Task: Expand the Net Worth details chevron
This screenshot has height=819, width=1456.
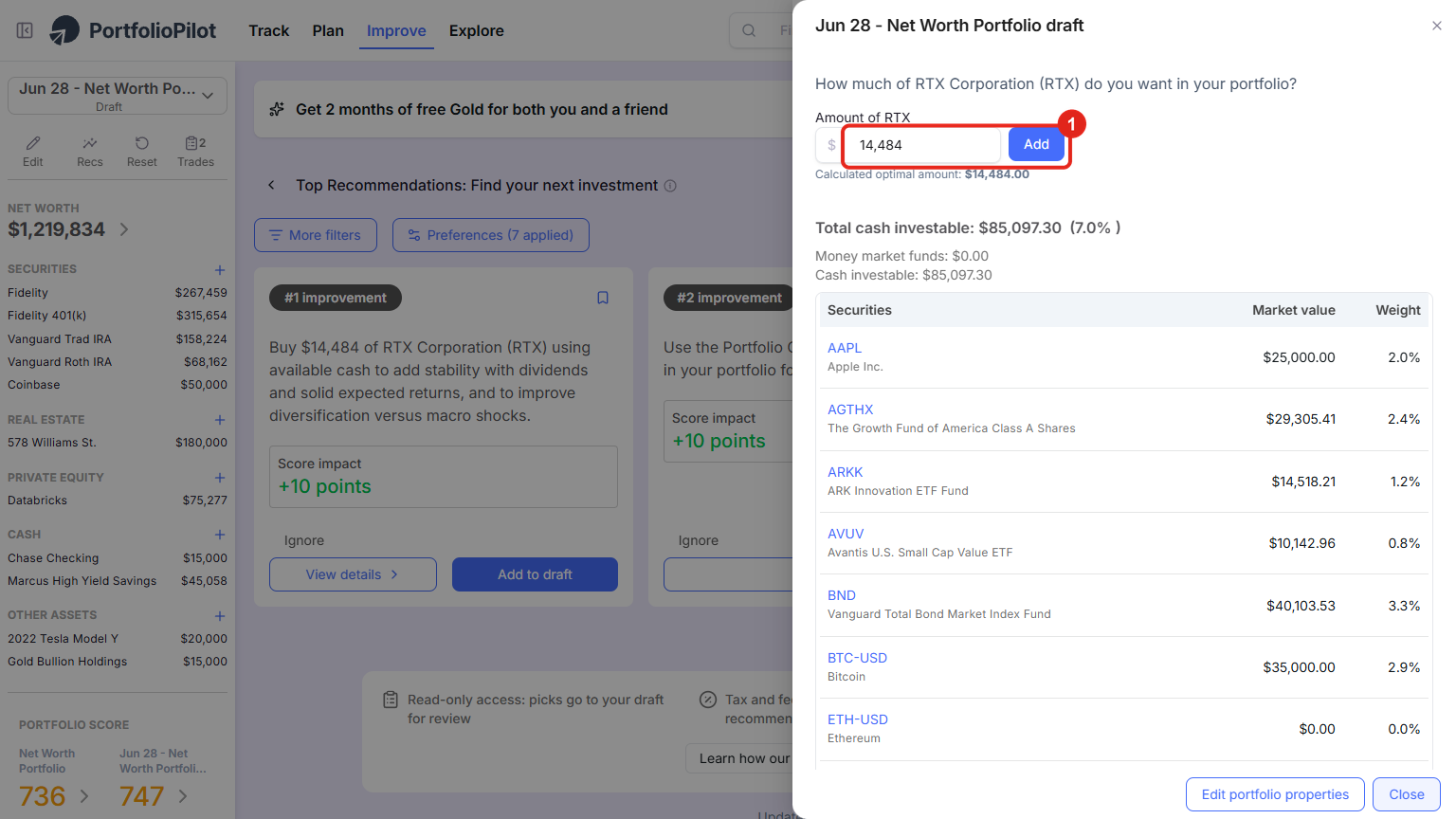Action: point(124,229)
